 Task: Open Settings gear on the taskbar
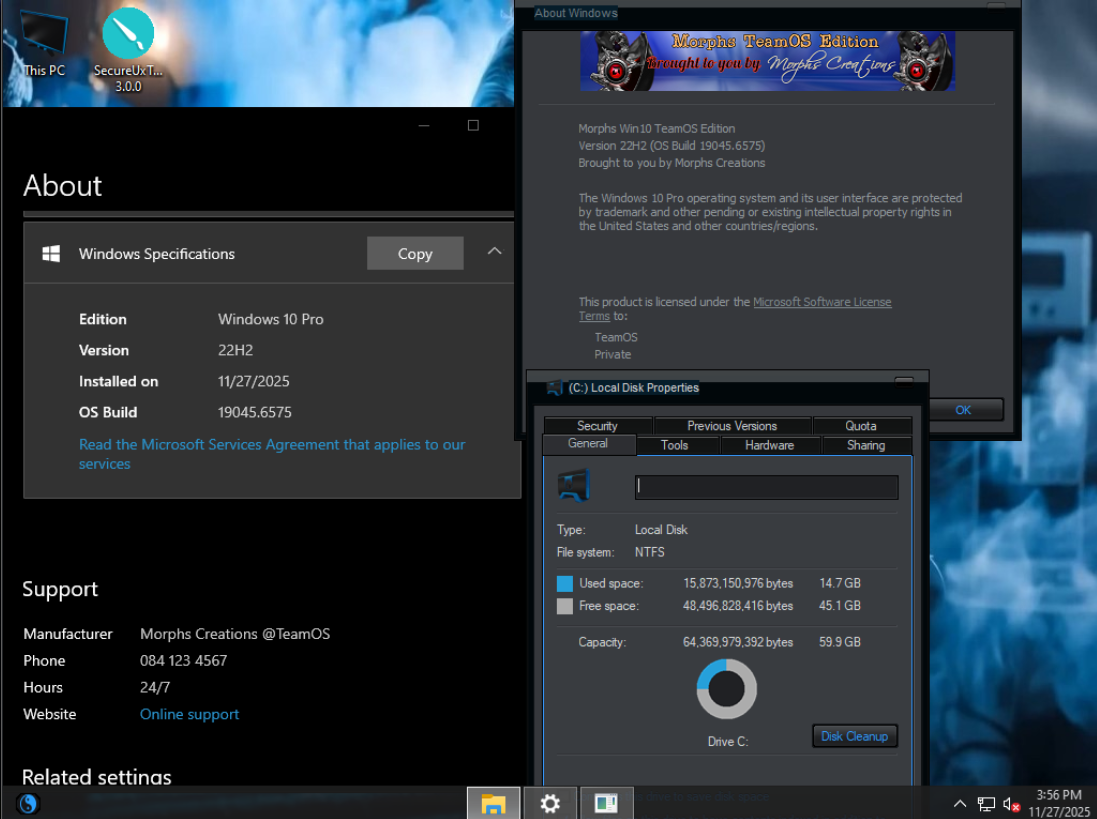pos(550,803)
